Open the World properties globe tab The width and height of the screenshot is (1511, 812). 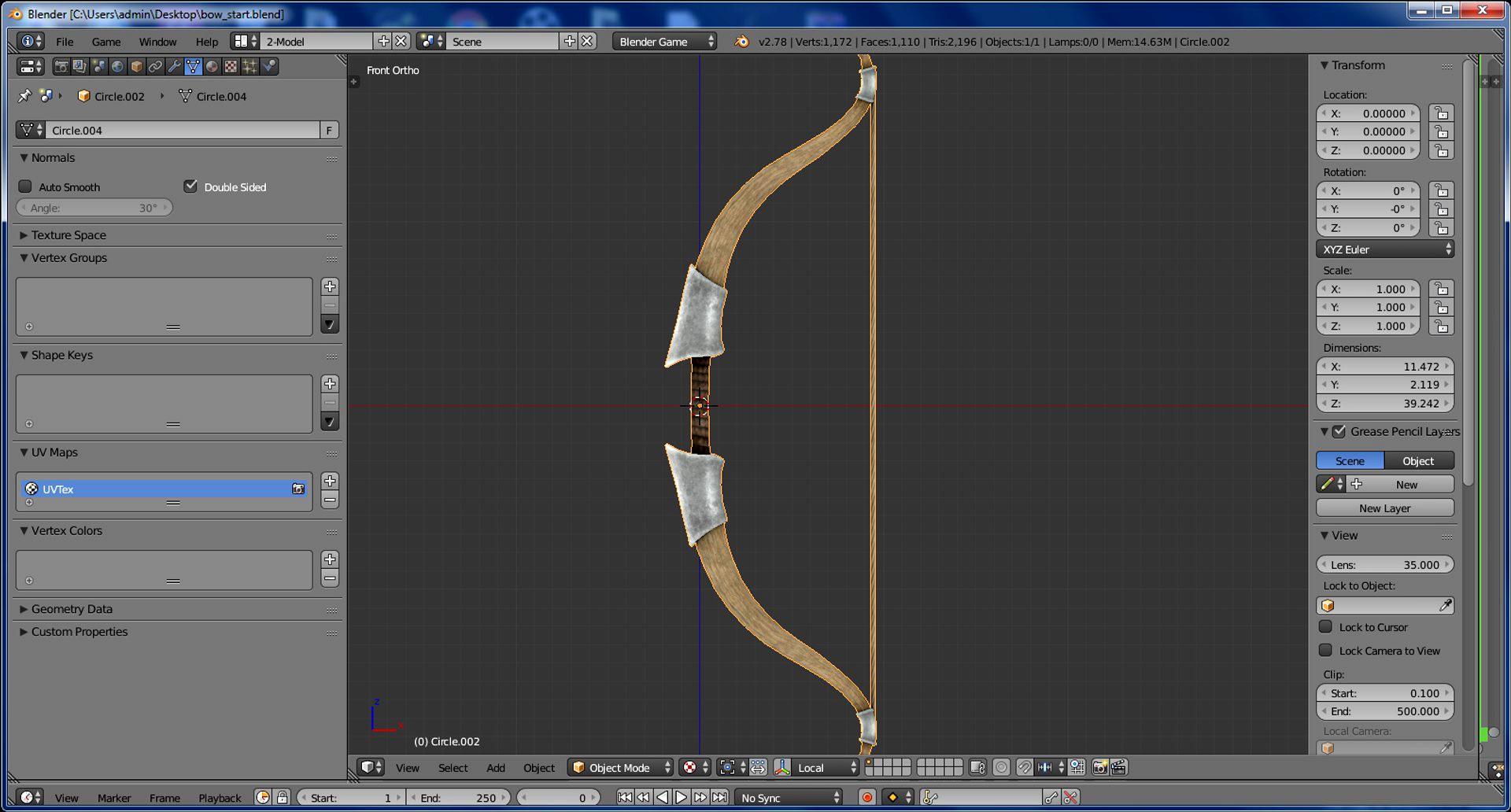117,67
